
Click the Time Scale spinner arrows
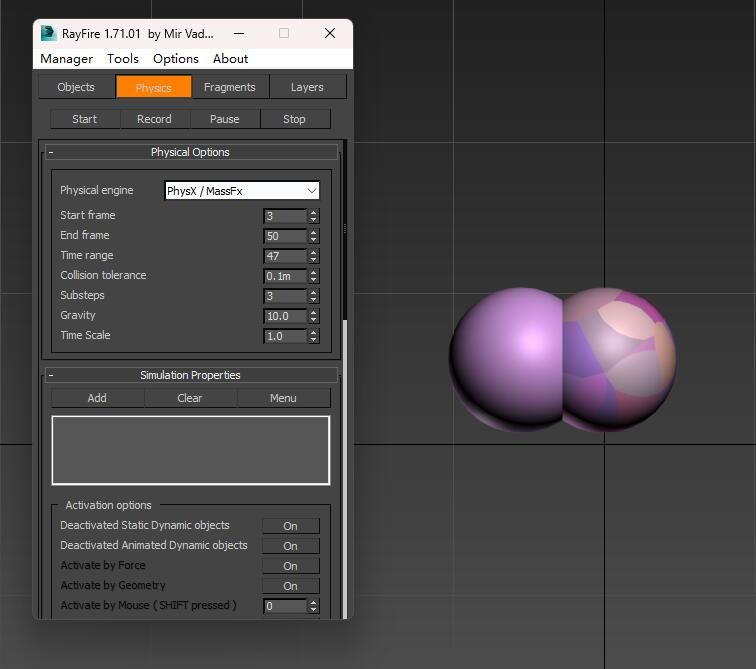pos(314,336)
